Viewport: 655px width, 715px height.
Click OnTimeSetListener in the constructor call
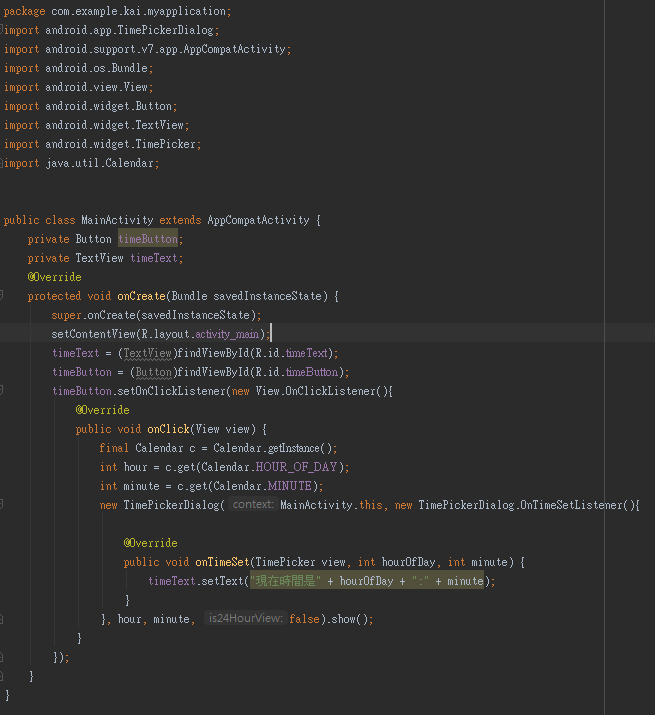pyautogui.click(x=570, y=505)
